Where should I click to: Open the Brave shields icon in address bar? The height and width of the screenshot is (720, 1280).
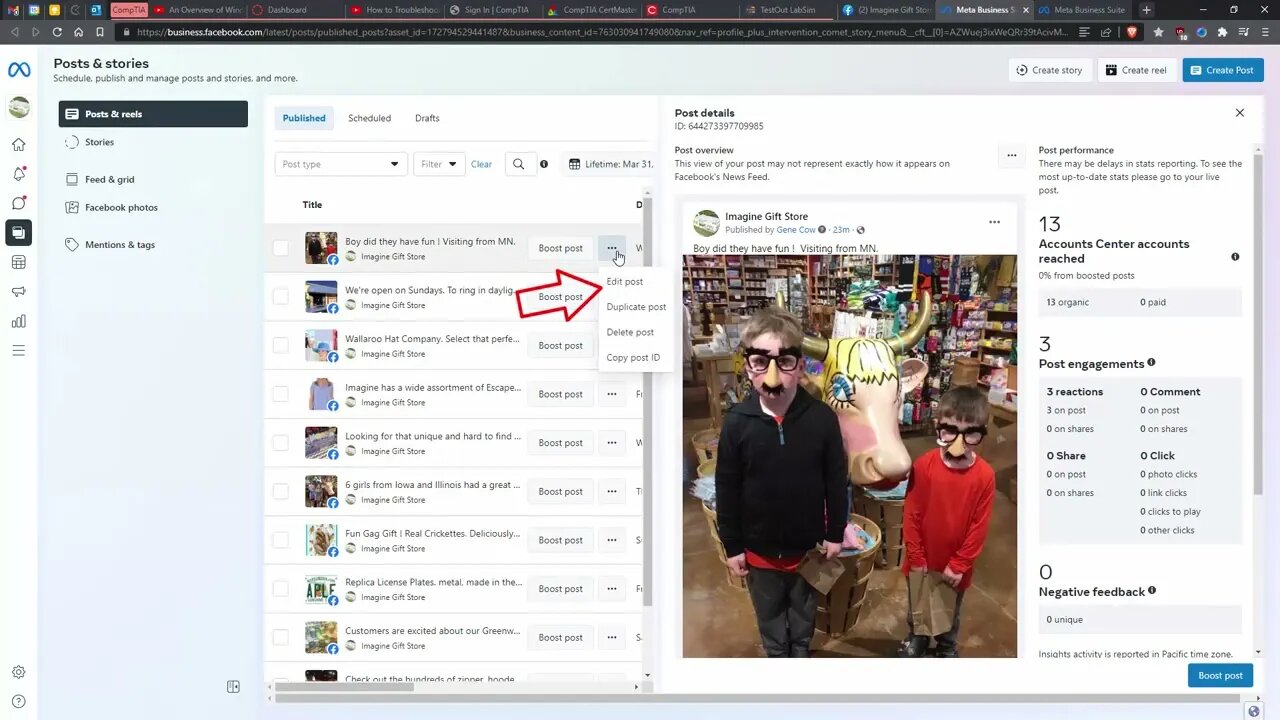click(1132, 32)
